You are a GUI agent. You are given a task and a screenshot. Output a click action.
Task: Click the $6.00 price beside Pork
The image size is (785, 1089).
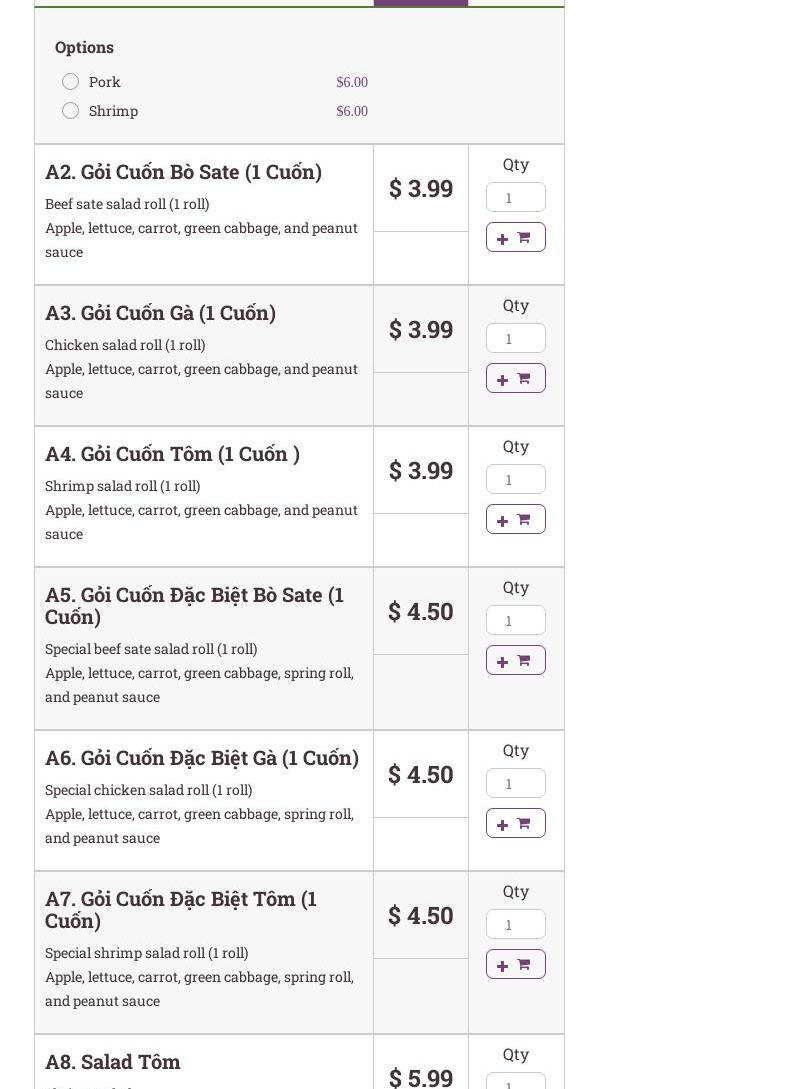(352, 82)
